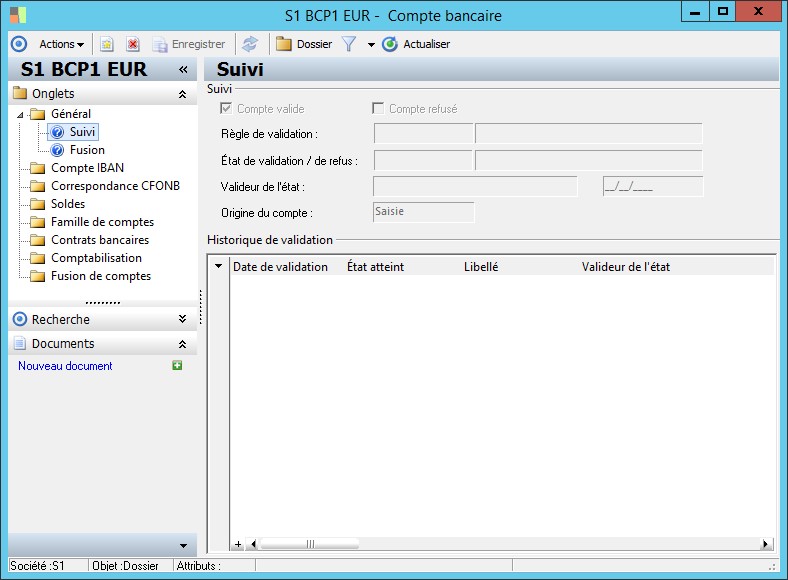Click the Actualiser button
The image size is (788, 580).
tap(416, 44)
